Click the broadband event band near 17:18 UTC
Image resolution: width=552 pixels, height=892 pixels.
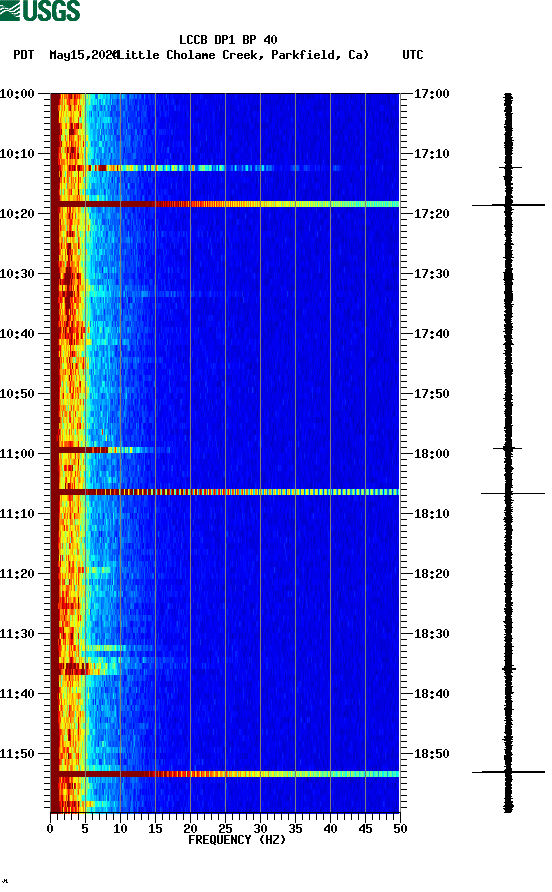pyautogui.click(x=225, y=204)
